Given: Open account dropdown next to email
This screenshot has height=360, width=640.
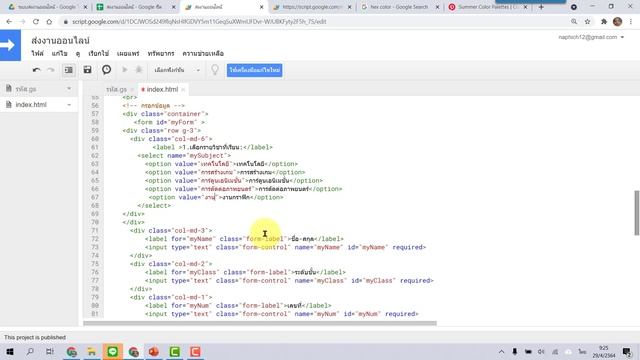Looking at the screenshot, I should tap(622, 37).
